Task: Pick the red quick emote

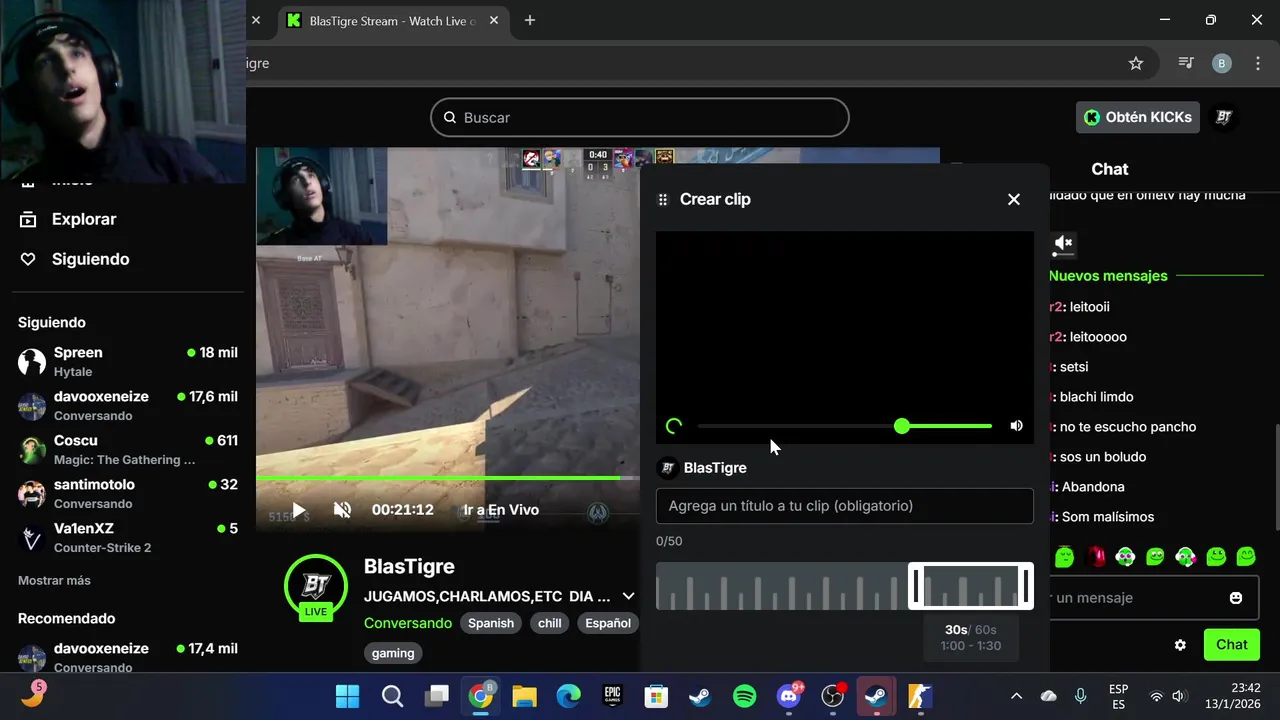Action: [x=1096, y=556]
